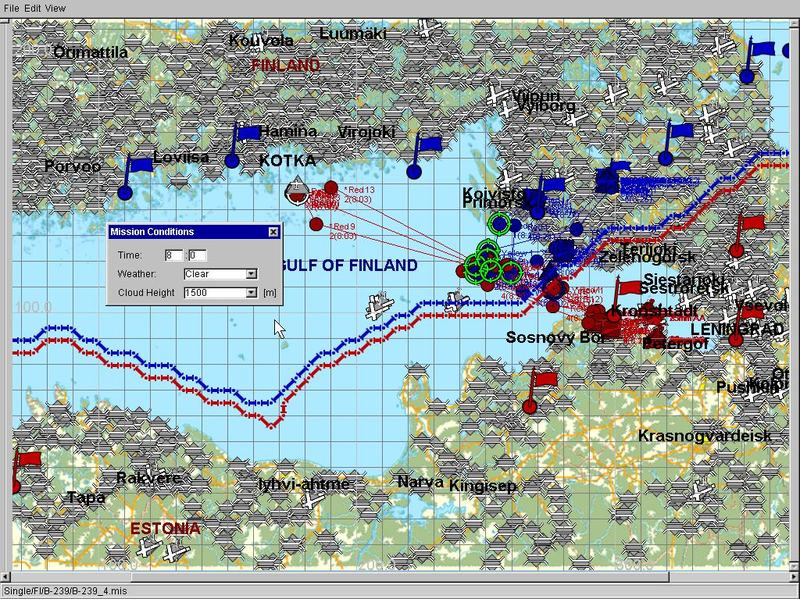This screenshot has width=800, height=599.
Task: Click the Narva city label
Action: pyautogui.click(x=420, y=481)
